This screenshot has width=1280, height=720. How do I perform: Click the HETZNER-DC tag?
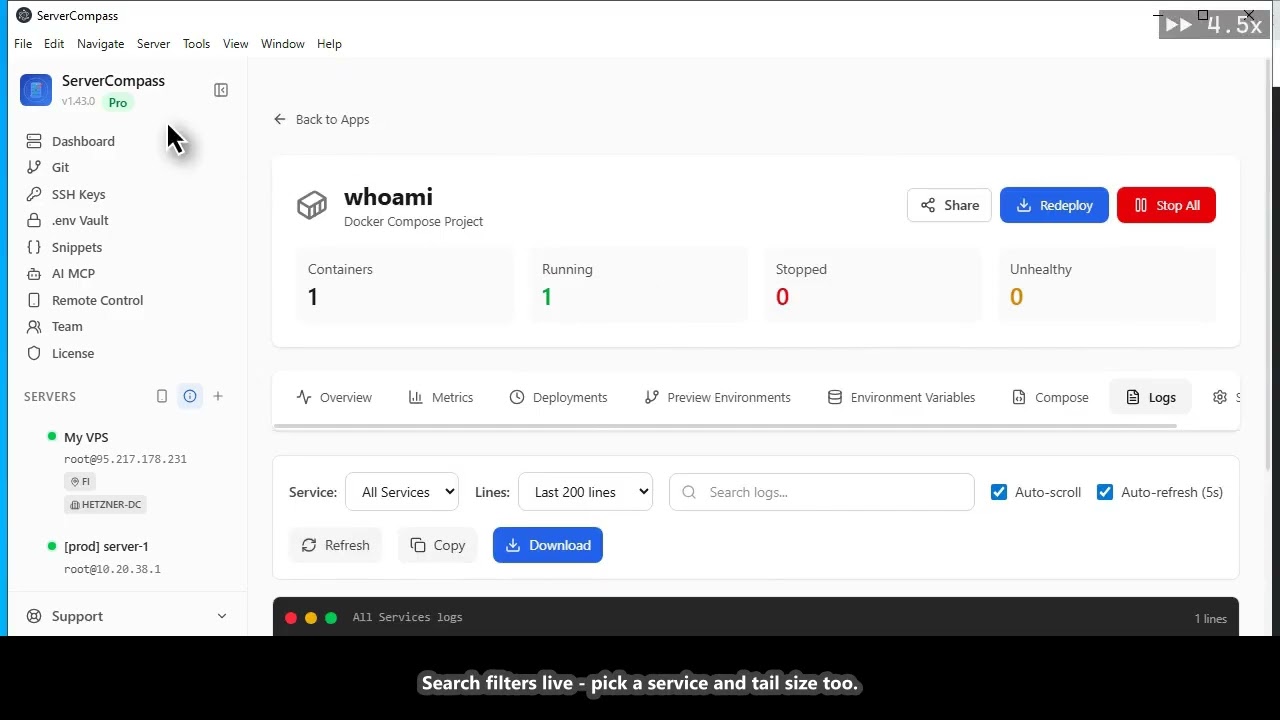point(105,505)
